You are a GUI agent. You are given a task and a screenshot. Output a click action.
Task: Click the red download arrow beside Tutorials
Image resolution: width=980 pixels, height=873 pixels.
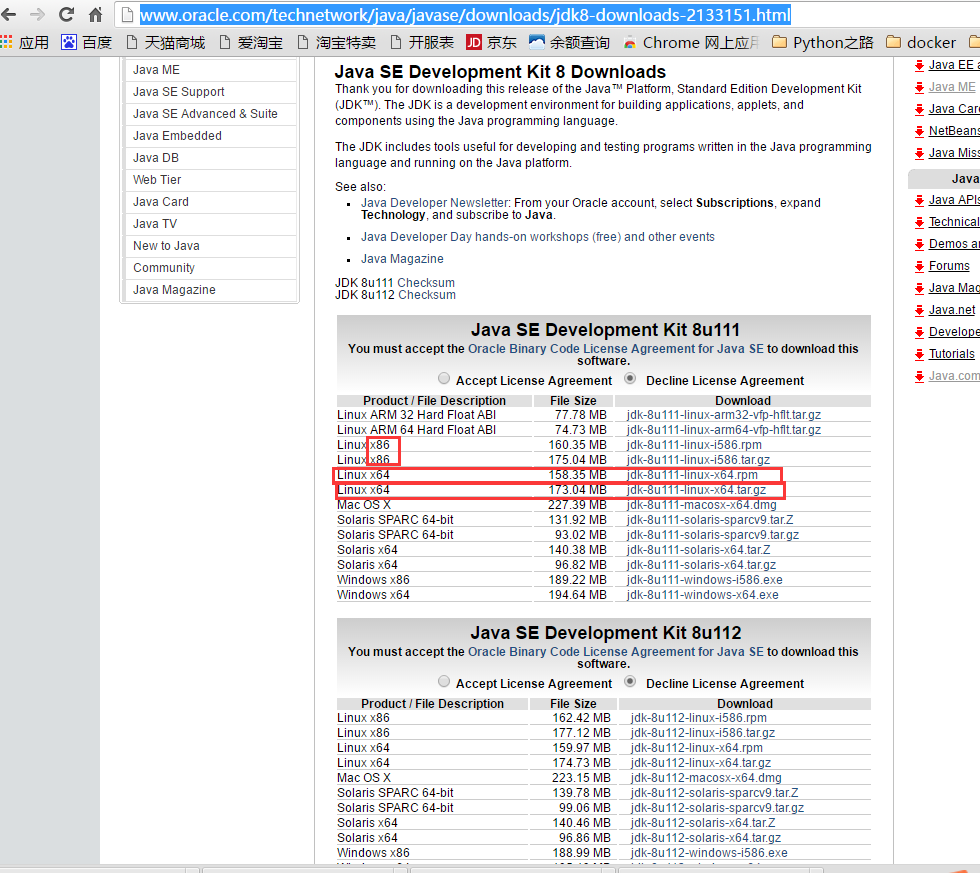[919, 354]
